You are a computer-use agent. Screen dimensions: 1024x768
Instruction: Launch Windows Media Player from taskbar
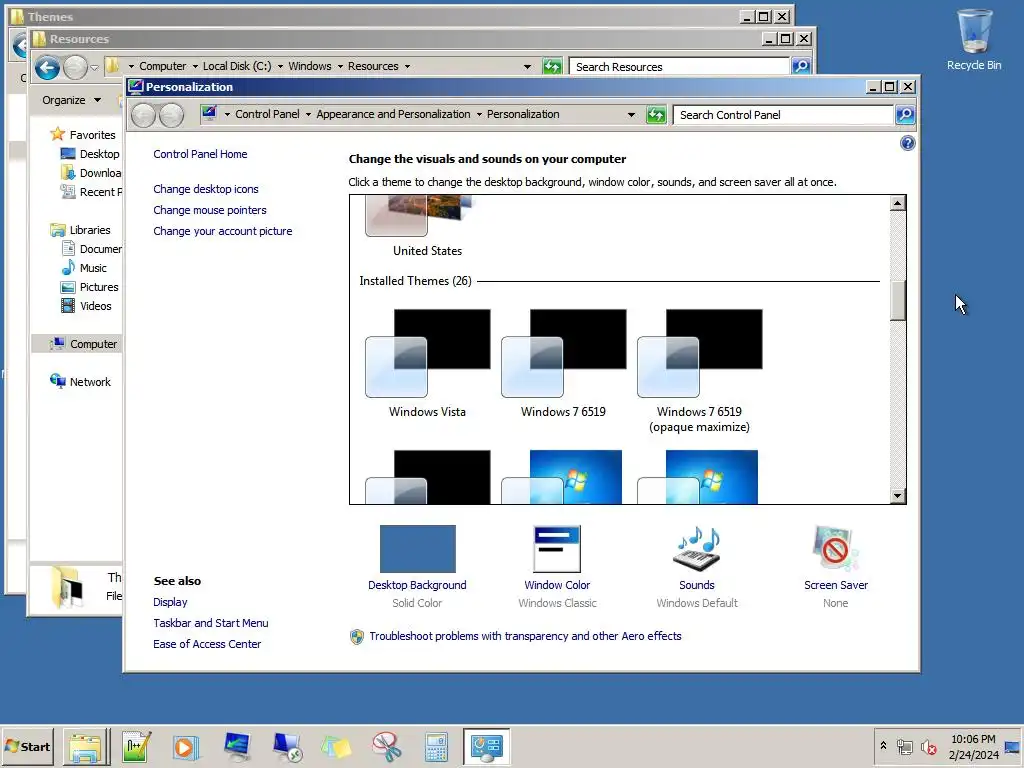185,747
